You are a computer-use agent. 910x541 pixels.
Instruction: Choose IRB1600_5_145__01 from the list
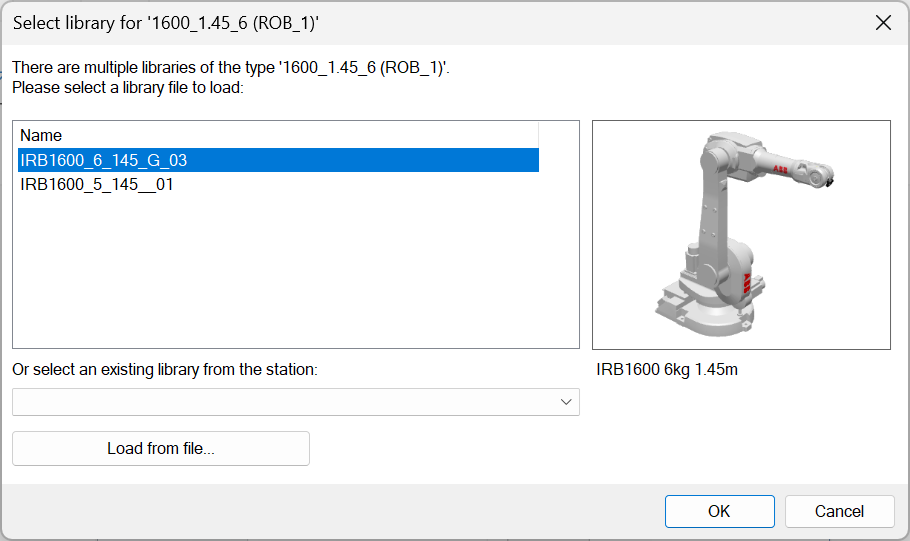point(97,184)
